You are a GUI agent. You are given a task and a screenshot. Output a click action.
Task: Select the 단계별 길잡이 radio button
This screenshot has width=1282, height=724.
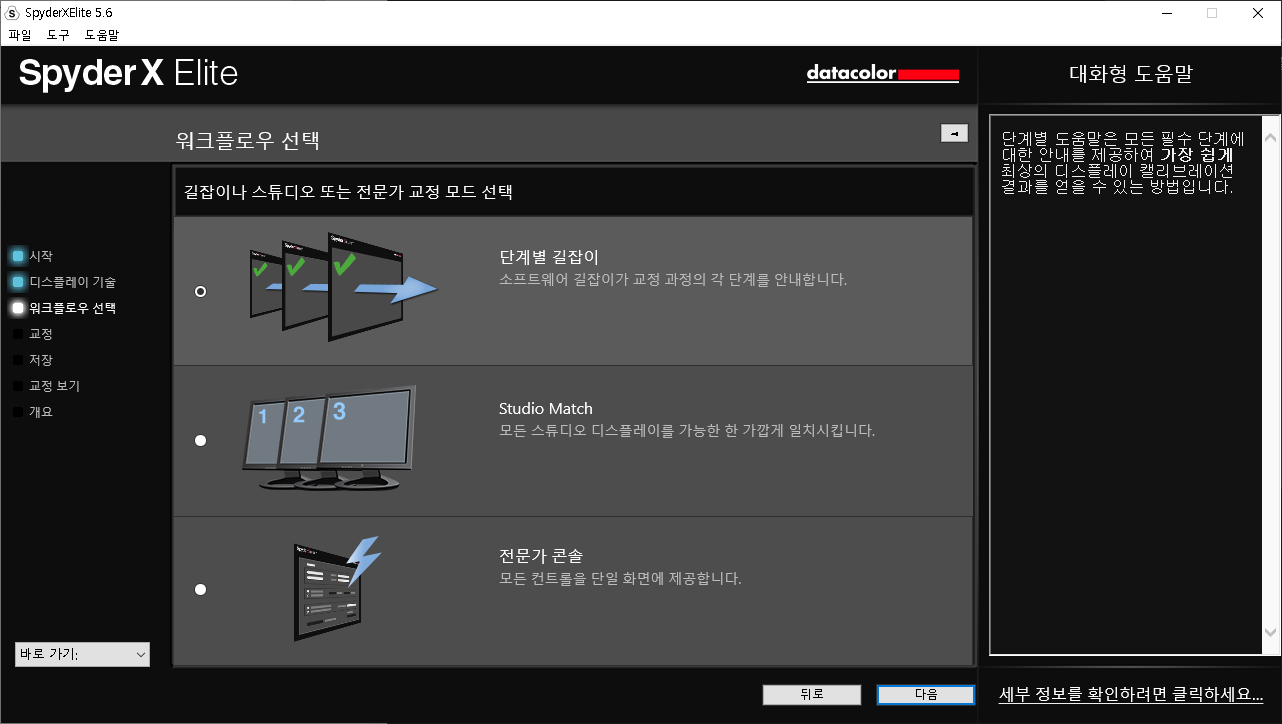[x=201, y=291]
